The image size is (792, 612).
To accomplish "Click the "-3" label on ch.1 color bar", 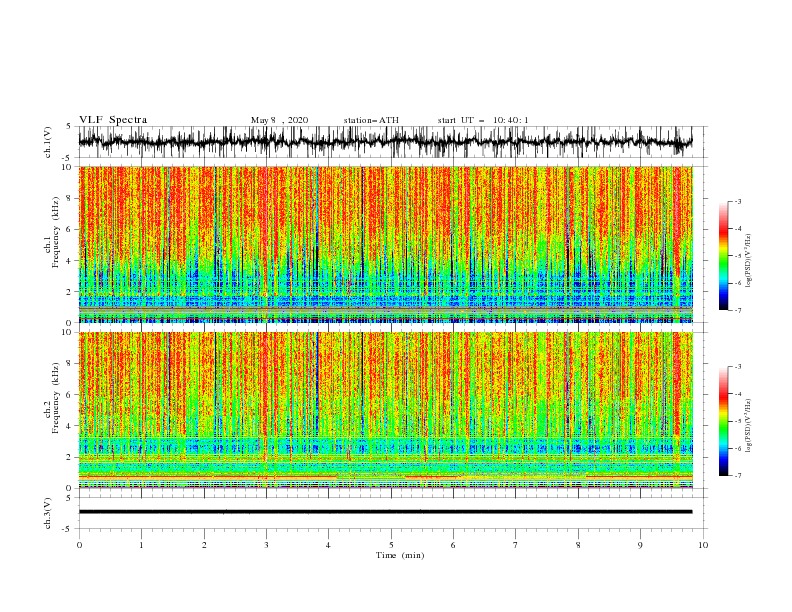I will [x=738, y=201].
